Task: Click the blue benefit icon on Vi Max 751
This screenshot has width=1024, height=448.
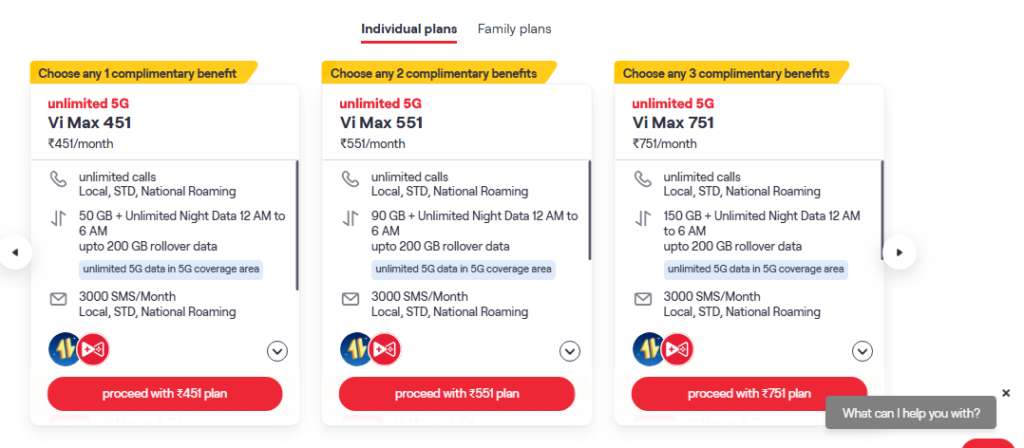Action: point(648,349)
